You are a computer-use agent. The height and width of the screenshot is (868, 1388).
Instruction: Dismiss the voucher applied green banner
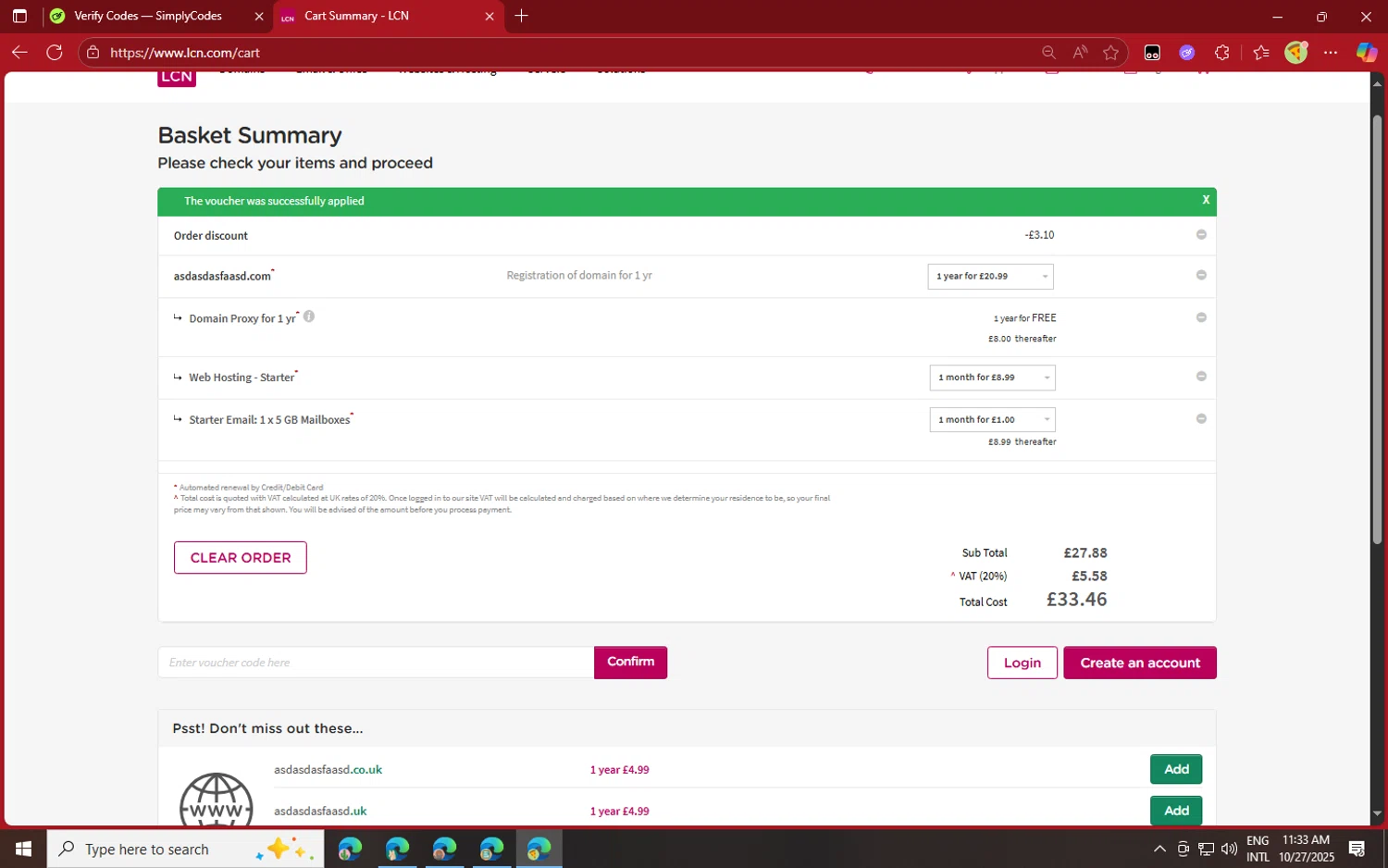coord(1206,200)
